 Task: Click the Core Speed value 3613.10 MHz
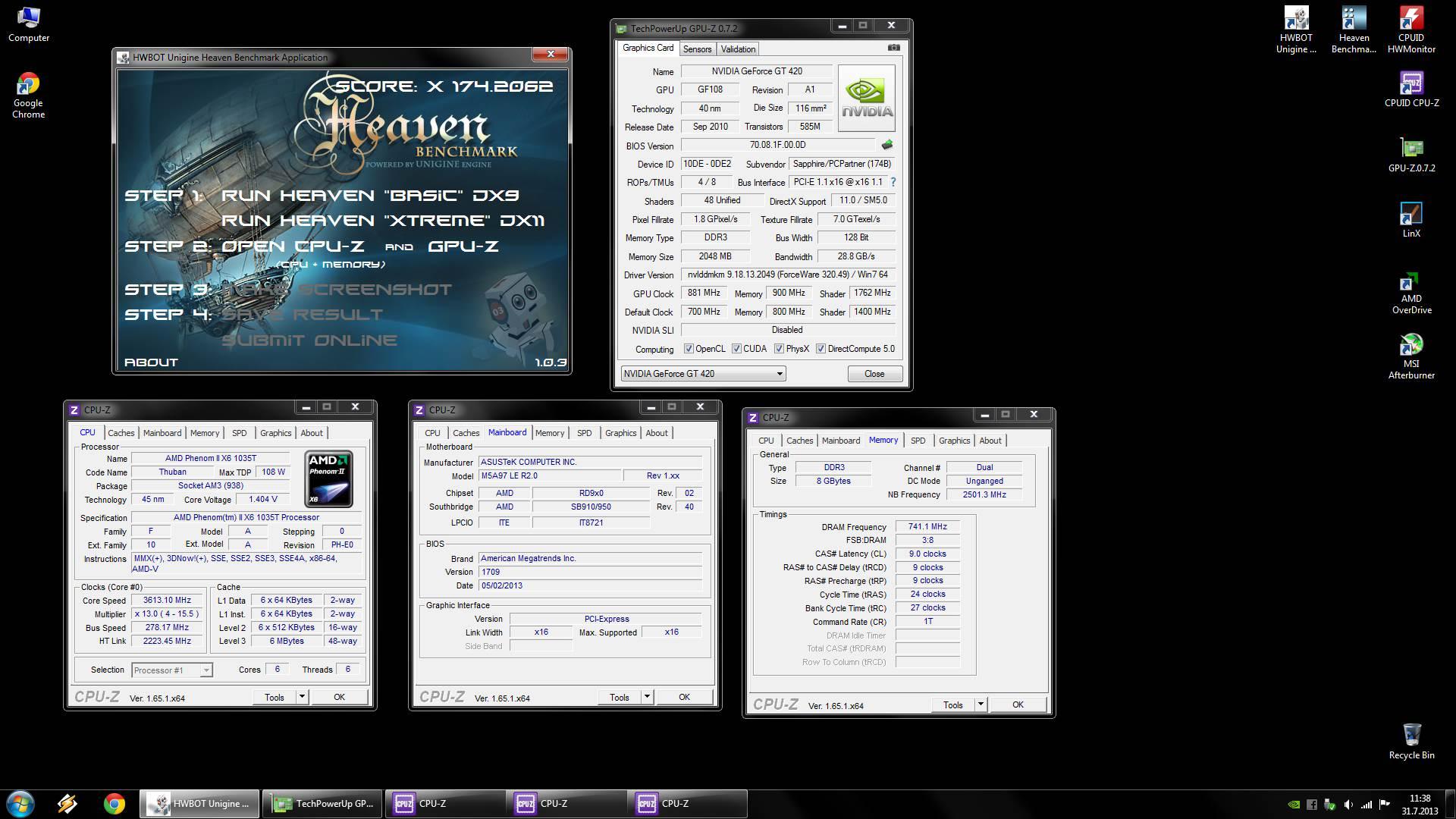167,600
